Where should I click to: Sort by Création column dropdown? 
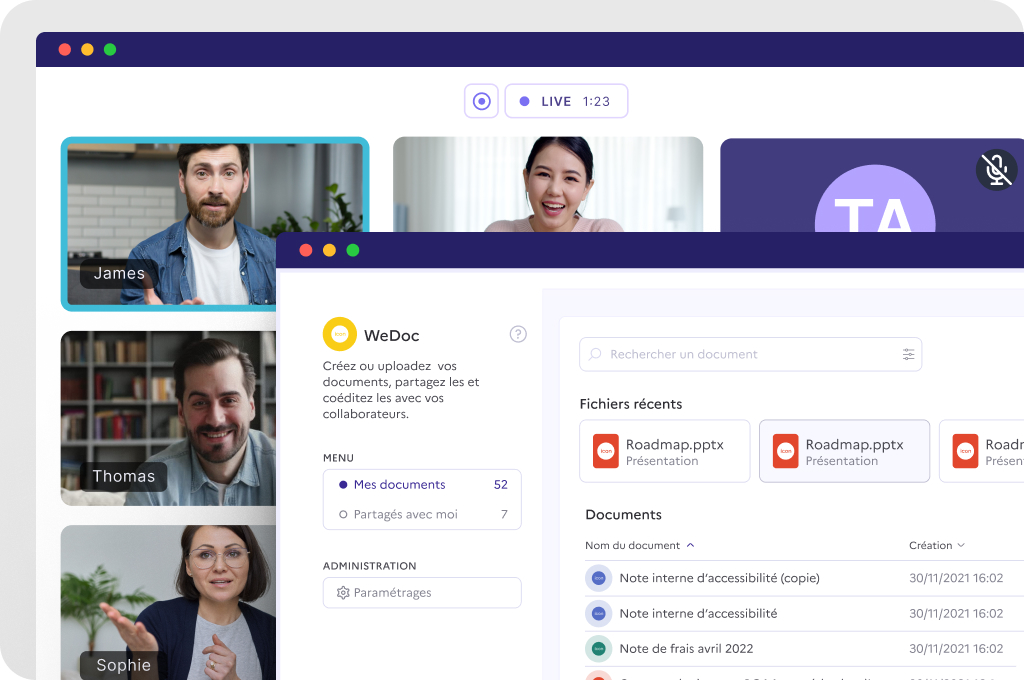point(936,545)
